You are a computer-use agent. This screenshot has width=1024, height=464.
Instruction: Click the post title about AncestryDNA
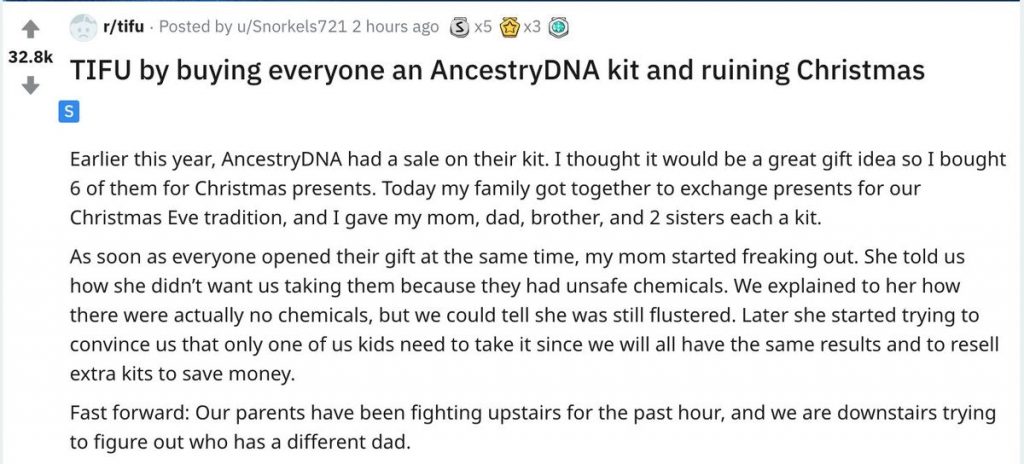[495, 72]
